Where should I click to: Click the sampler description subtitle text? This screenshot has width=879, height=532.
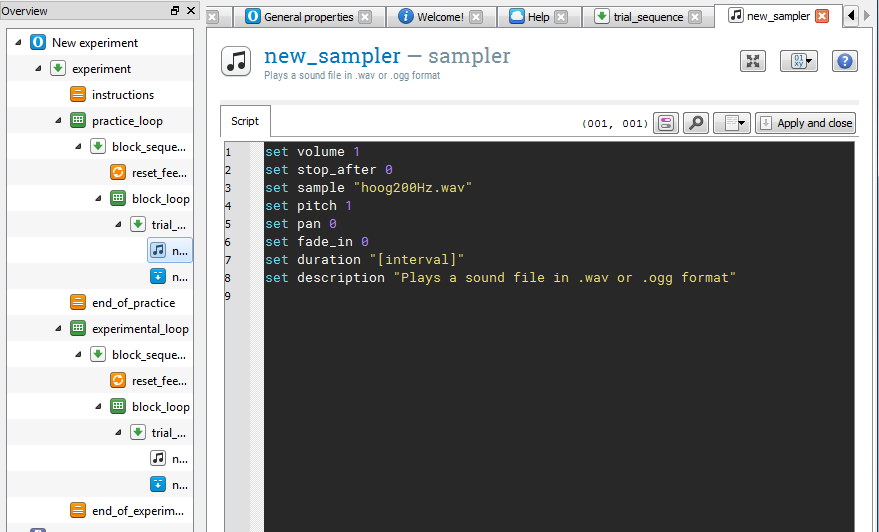coord(352,75)
